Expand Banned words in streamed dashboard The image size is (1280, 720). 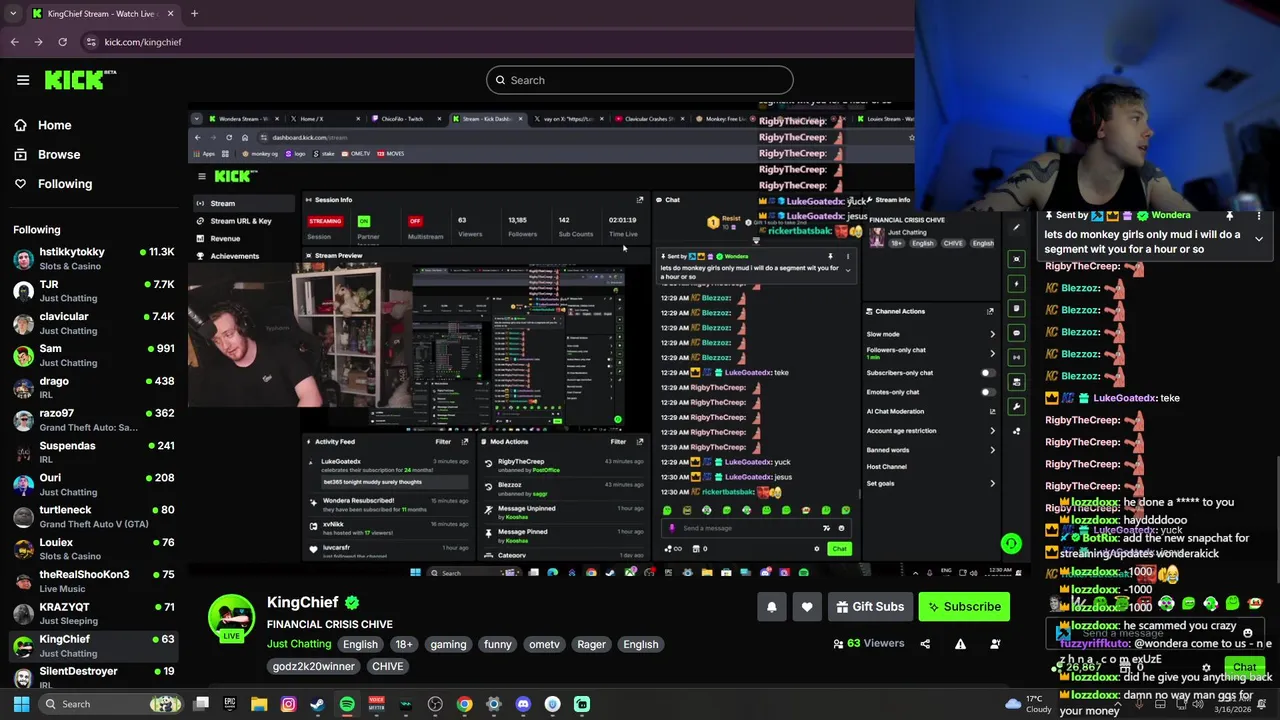(992, 450)
